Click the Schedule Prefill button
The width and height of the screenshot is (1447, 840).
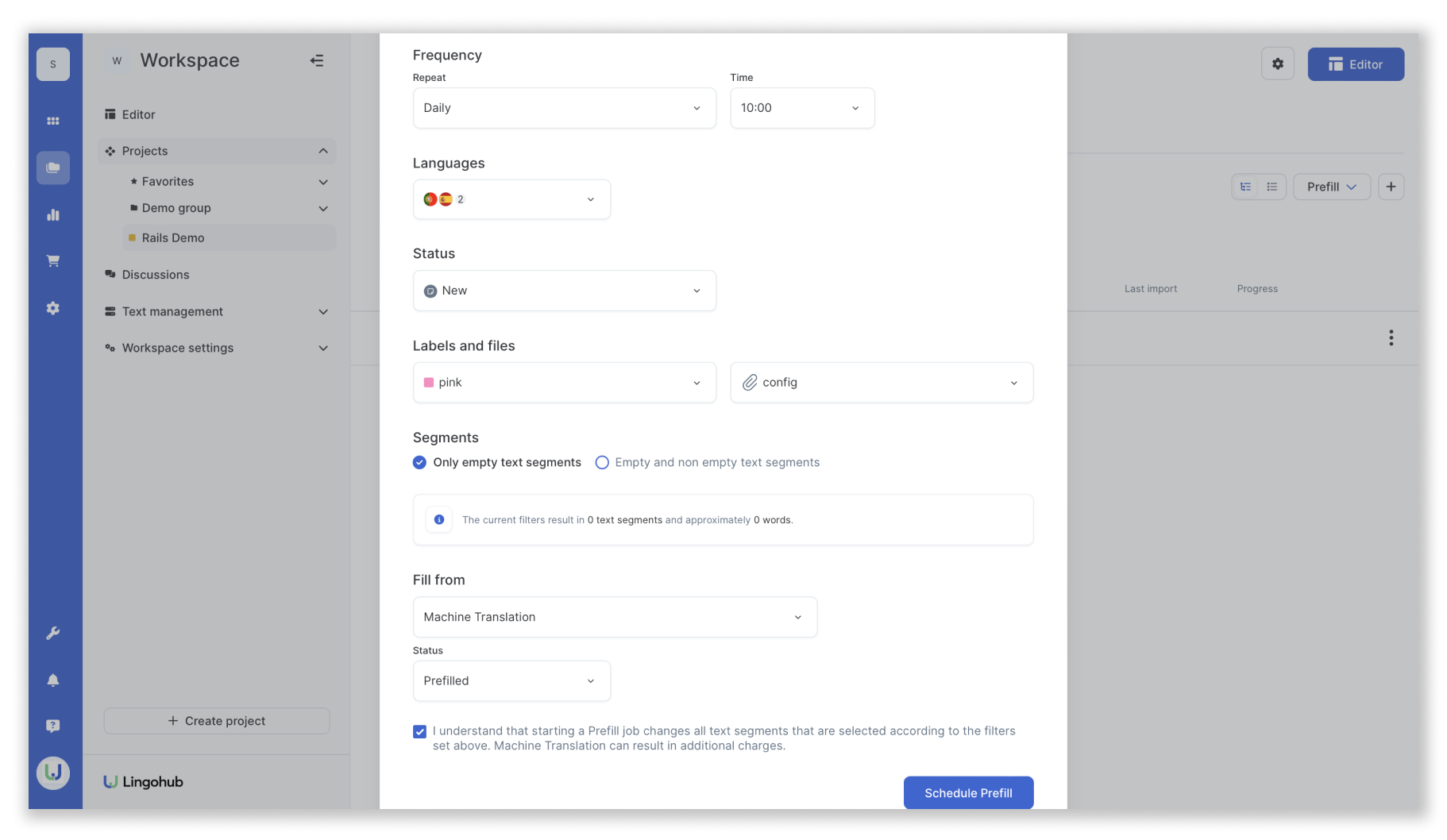click(x=968, y=792)
